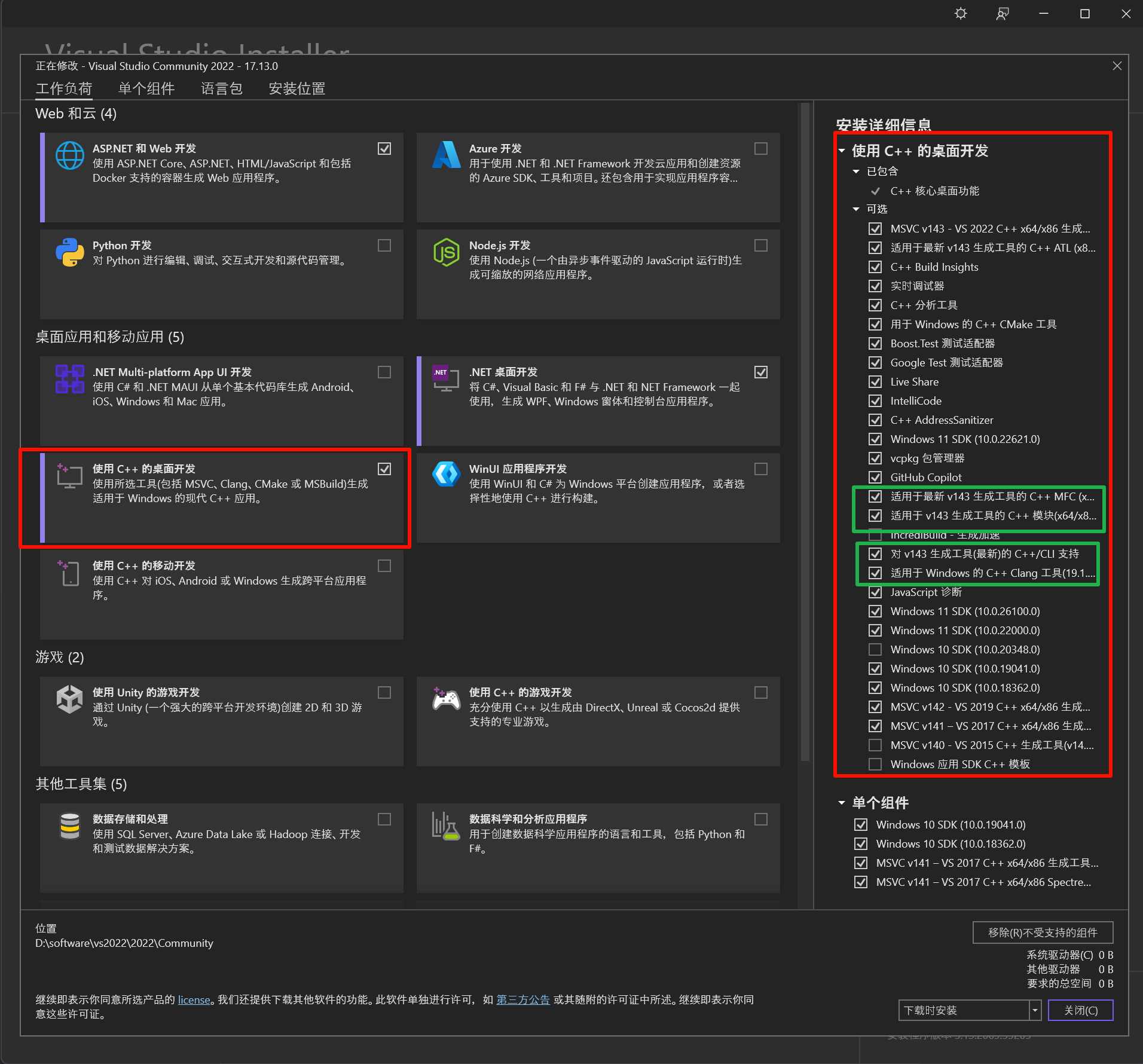Click the 下载时安装 install mode button
Image resolution: width=1143 pixels, height=1064 pixels.
point(963,1010)
